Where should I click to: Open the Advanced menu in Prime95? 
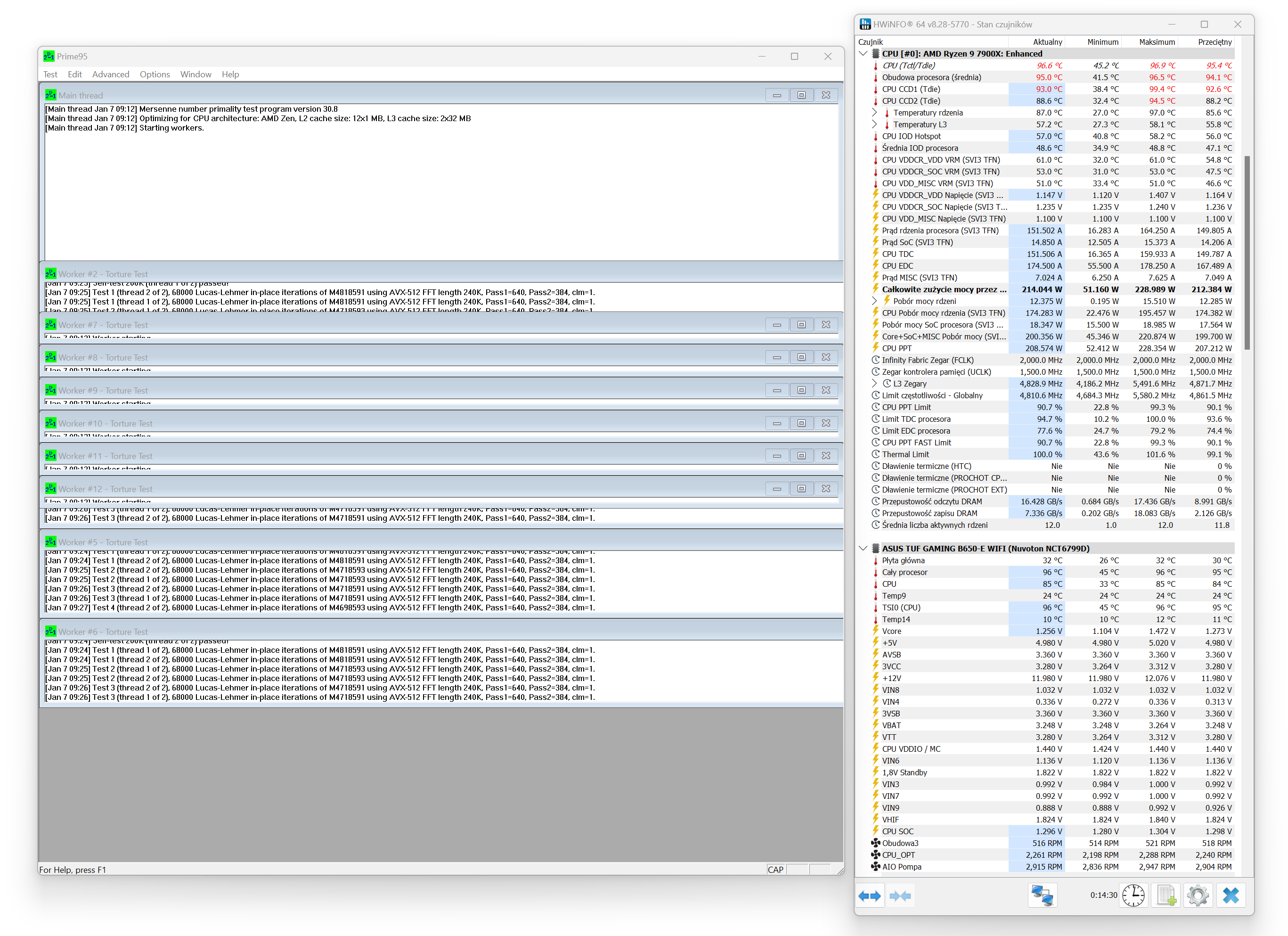(111, 74)
